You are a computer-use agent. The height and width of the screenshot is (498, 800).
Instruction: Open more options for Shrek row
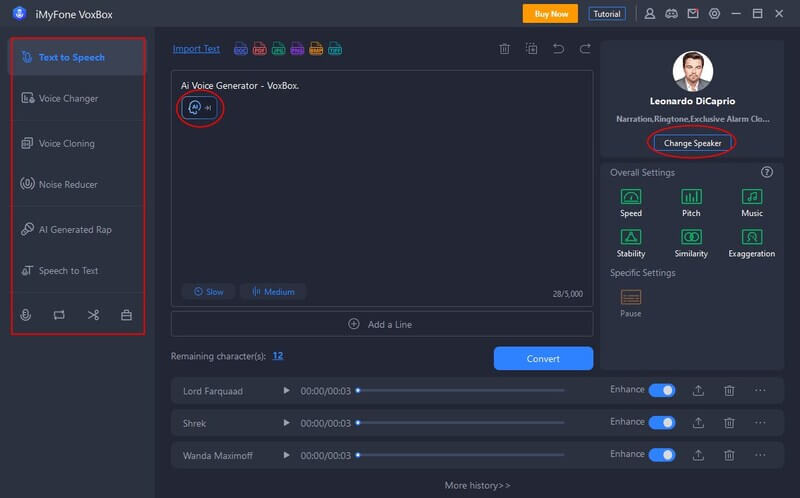[760, 422]
